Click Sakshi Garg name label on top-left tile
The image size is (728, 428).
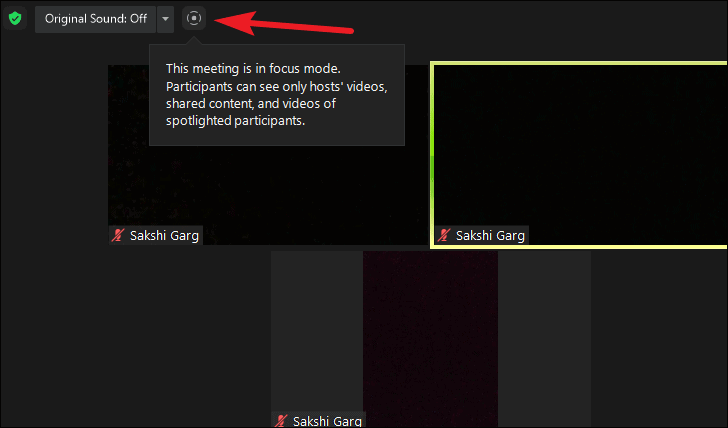[x=164, y=236]
